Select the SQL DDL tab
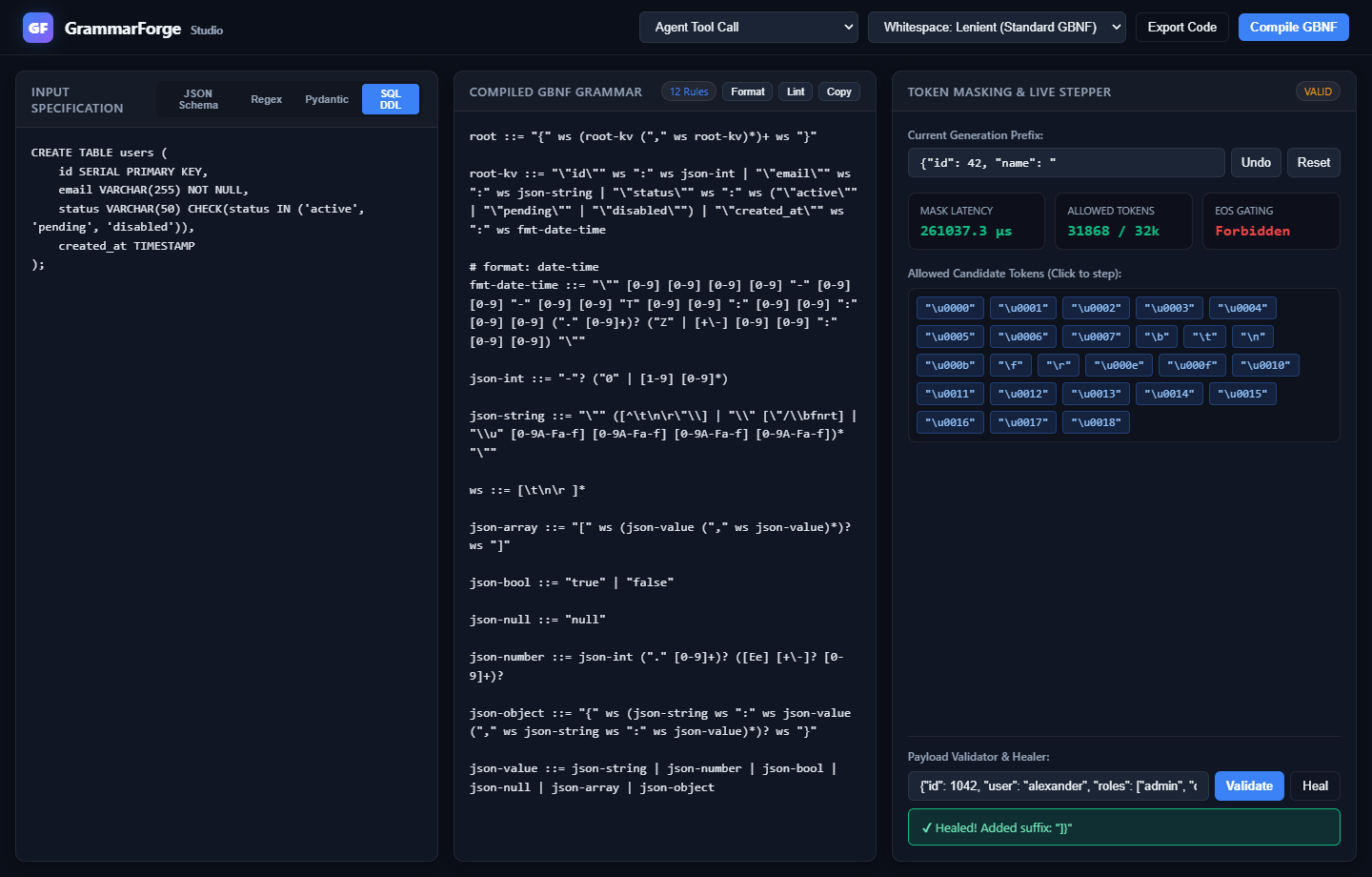The image size is (1372, 877). (391, 99)
